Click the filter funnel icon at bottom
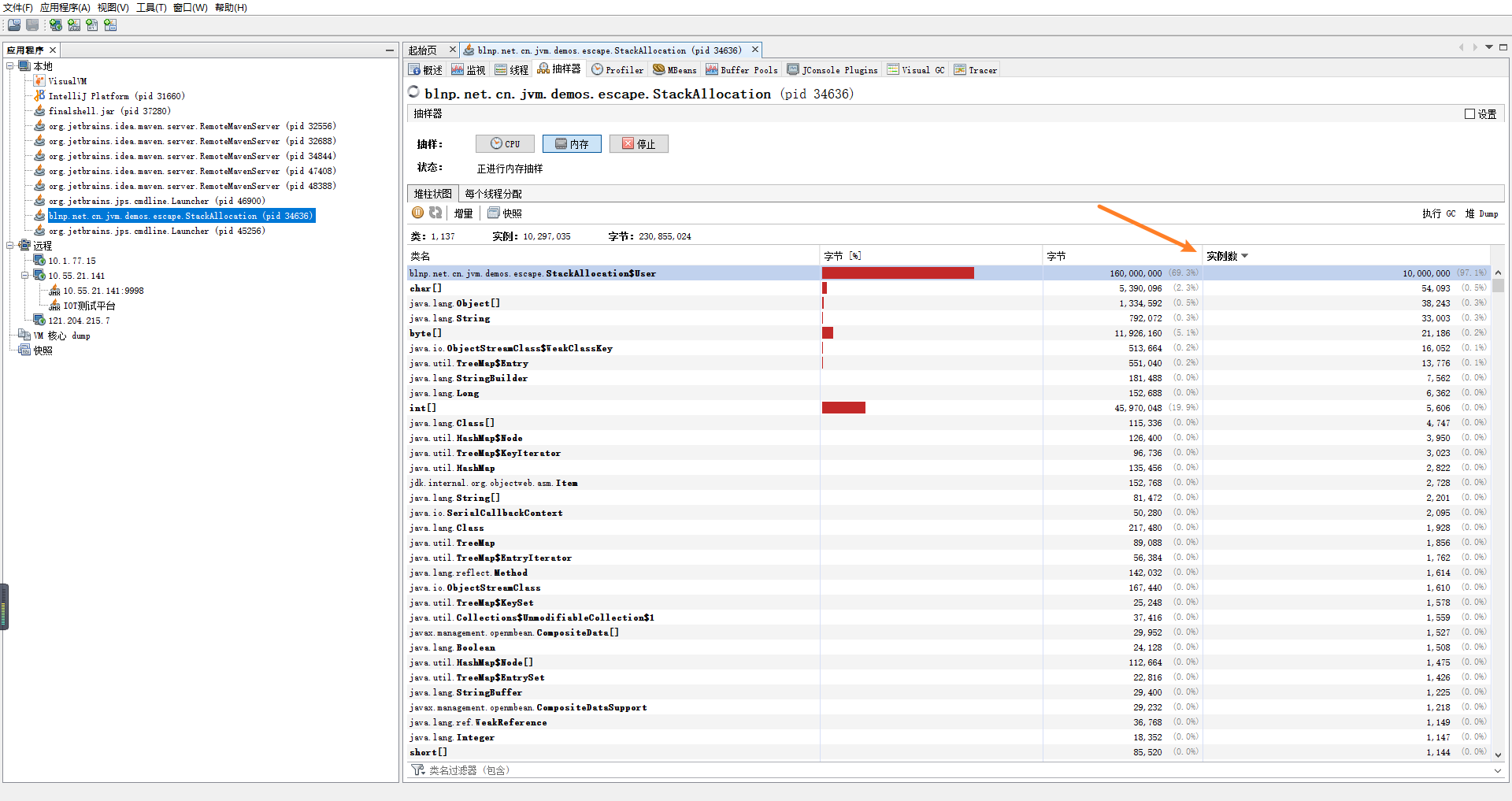 point(417,770)
